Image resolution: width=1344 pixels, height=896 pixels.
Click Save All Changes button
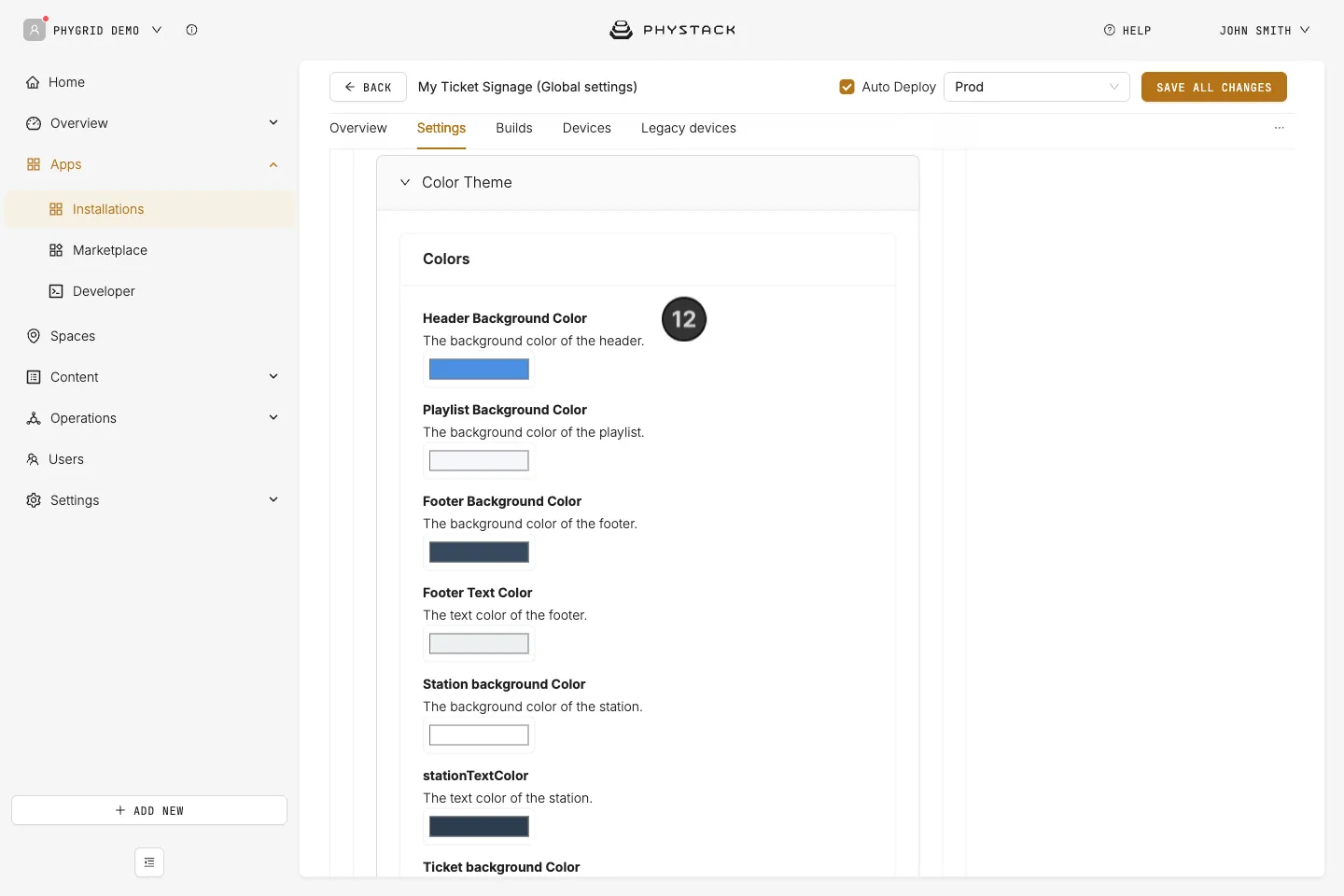pyautogui.click(x=1214, y=87)
